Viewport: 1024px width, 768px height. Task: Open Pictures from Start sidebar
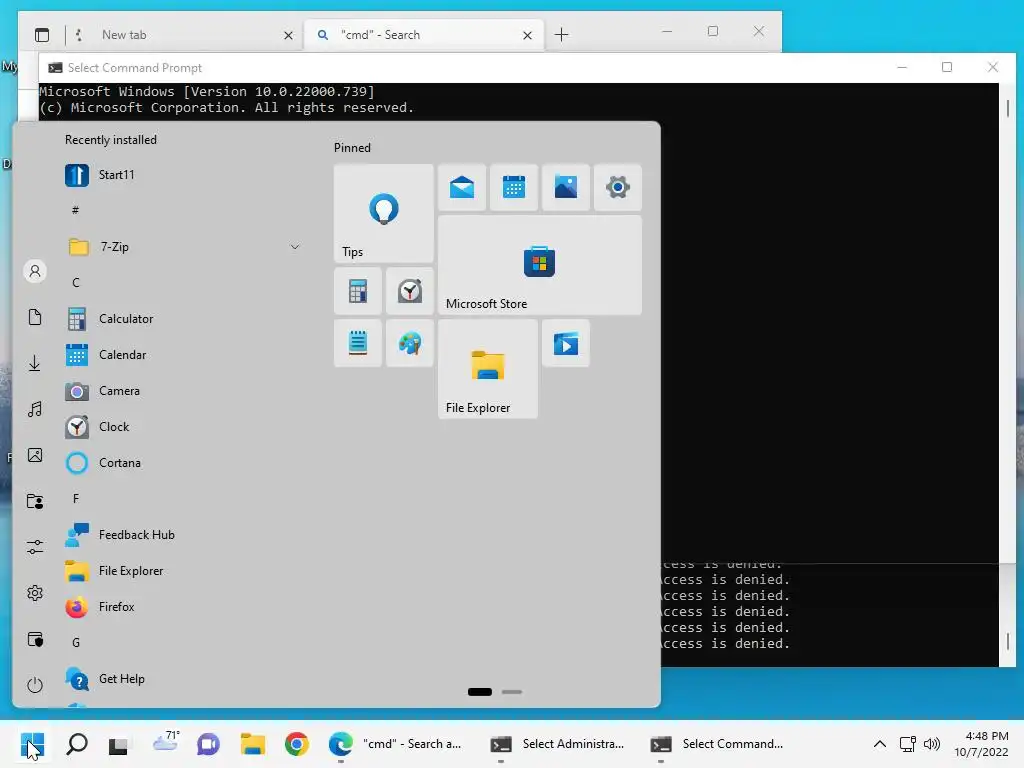[x=35, y=455]
